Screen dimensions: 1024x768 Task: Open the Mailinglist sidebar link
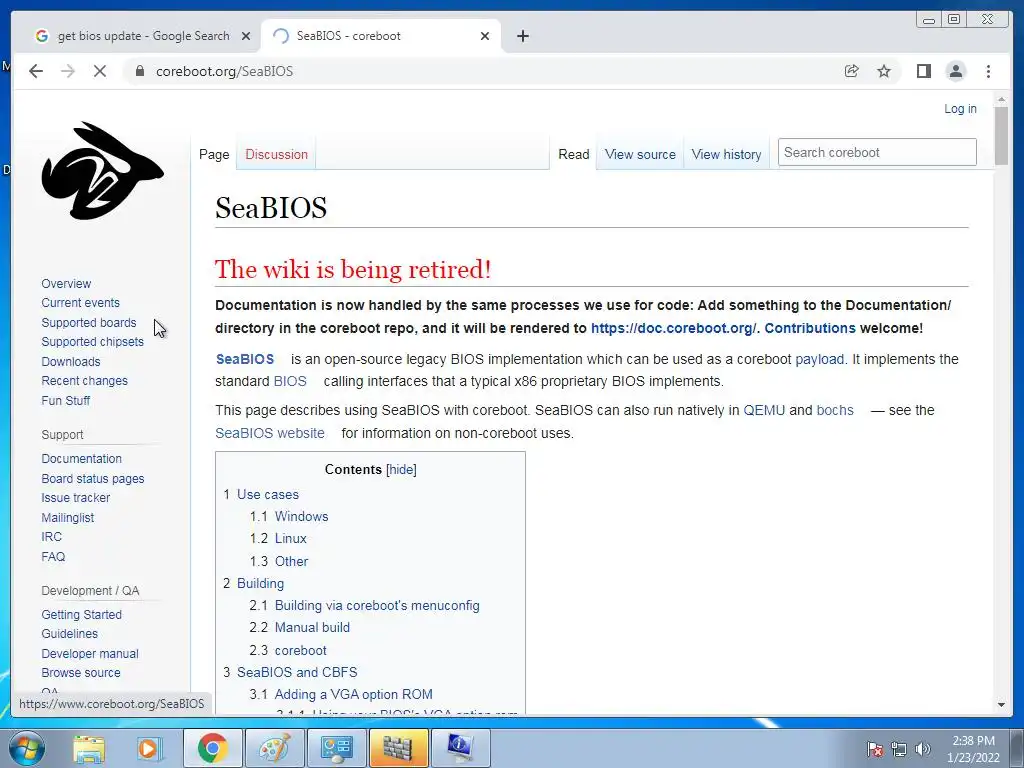tap(68, 517)
